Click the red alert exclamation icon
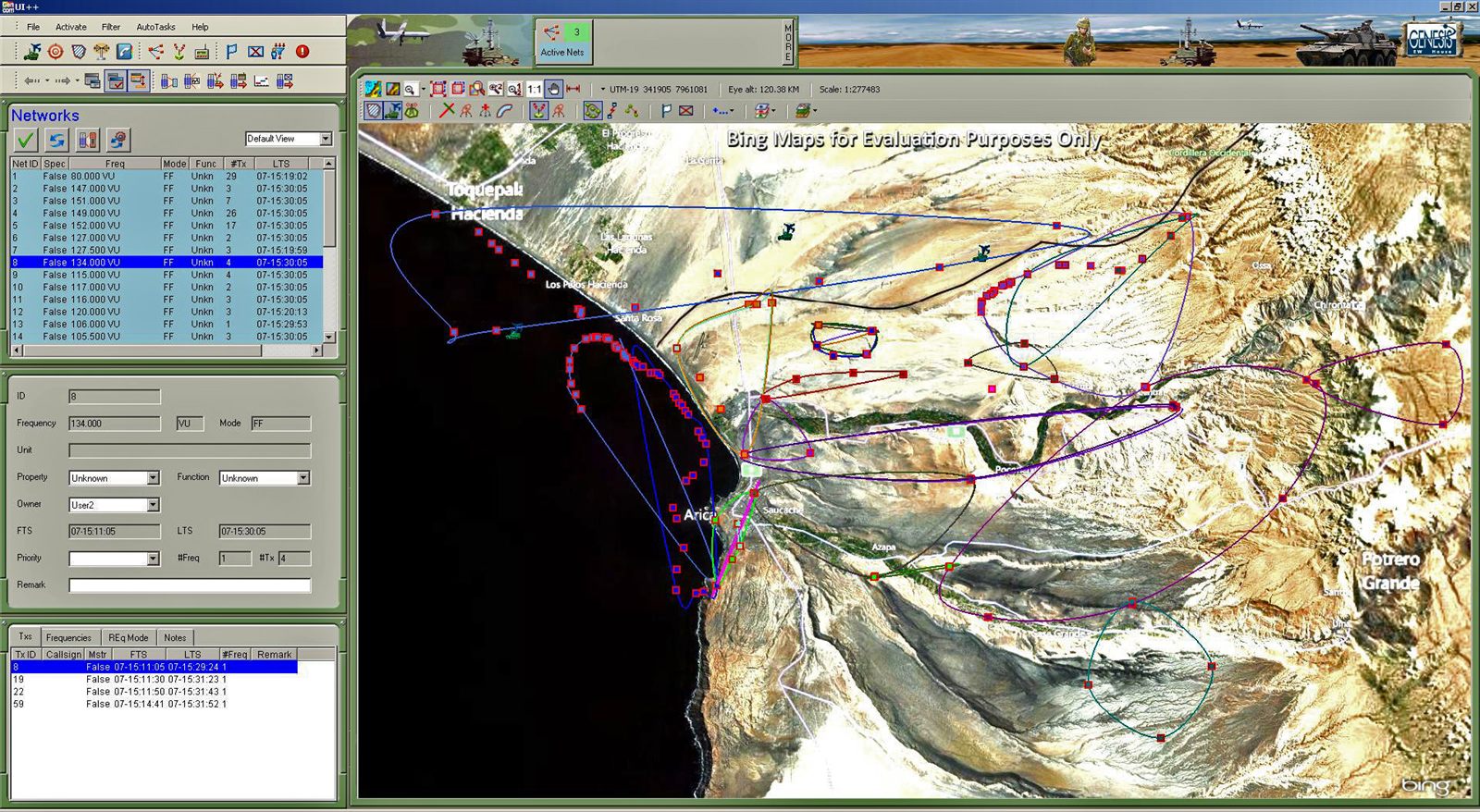 click(302, 52)
